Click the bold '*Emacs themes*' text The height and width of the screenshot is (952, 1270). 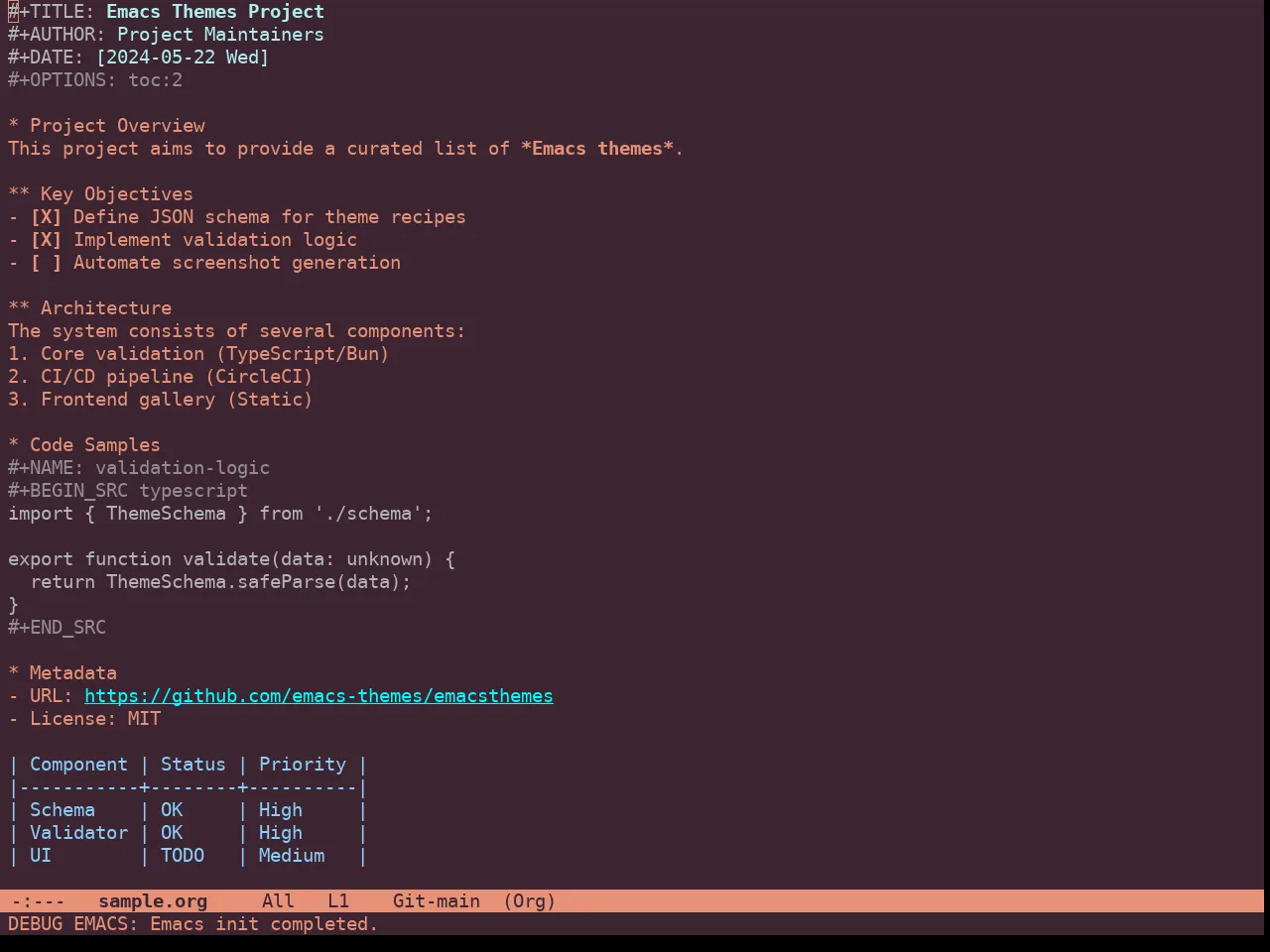597,149
